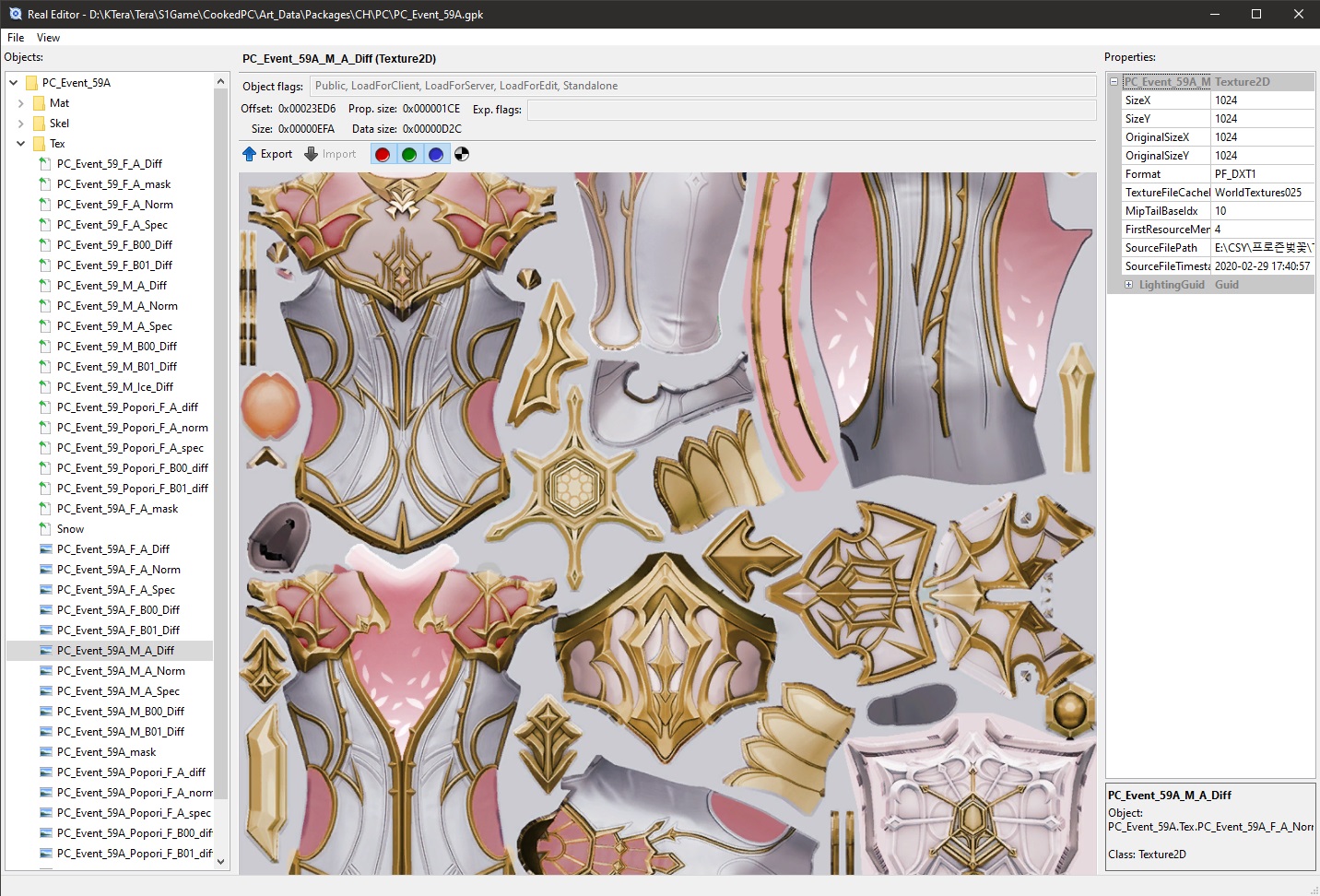Click icon of PC_Event_59_M_Ice_Diff
The image size is (1320, 896).
point(45,387)
